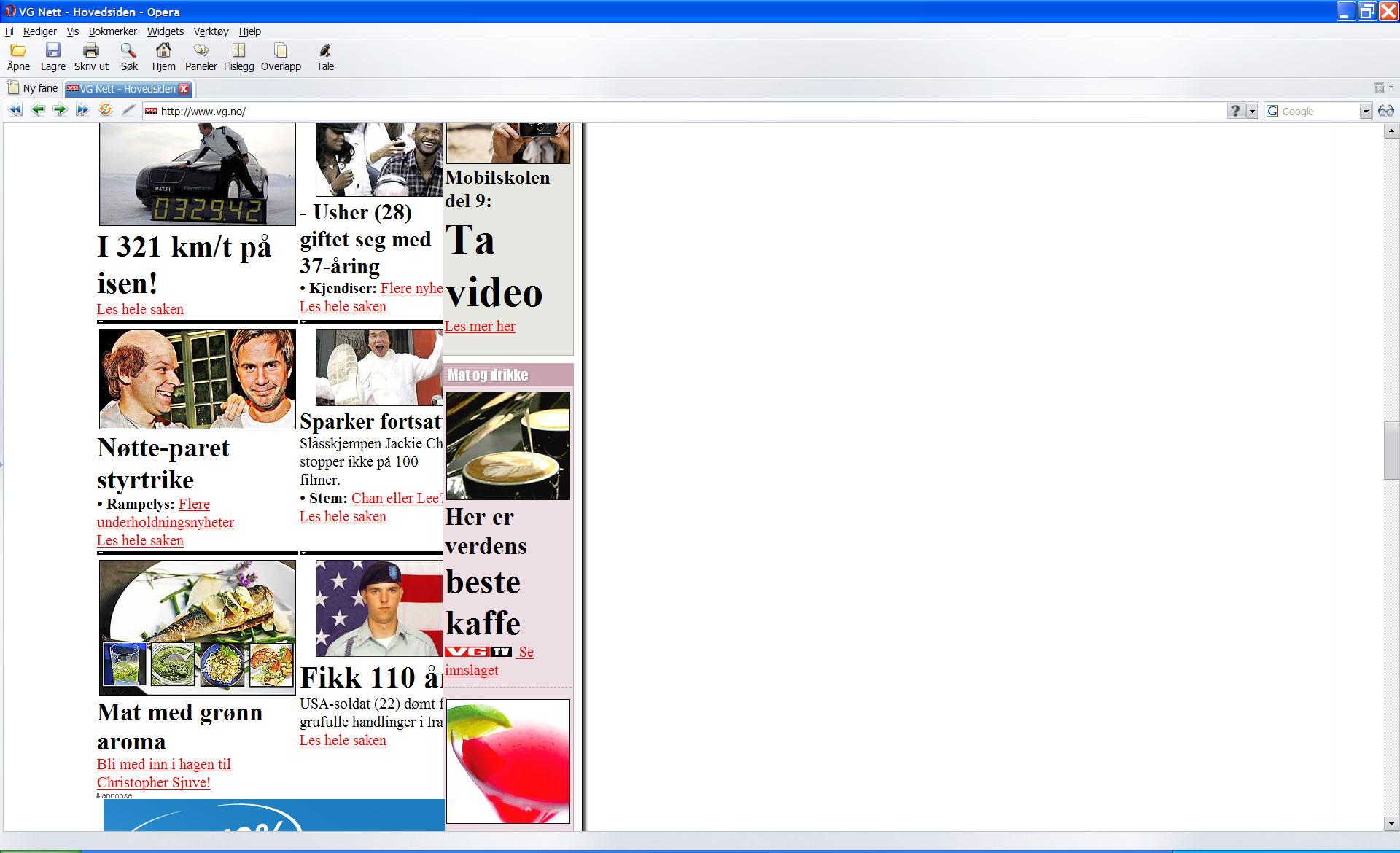Click the Åpne folder icon
Screen dimensions: 1400x853
(18, 50)
